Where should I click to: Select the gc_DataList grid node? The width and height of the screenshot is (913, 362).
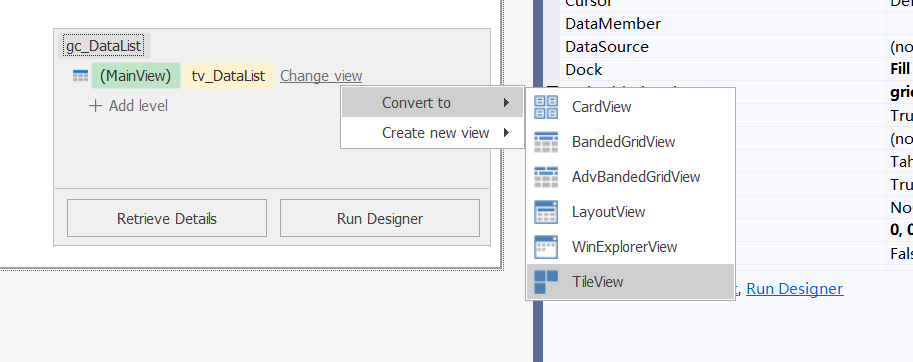(x=104, y=46)
